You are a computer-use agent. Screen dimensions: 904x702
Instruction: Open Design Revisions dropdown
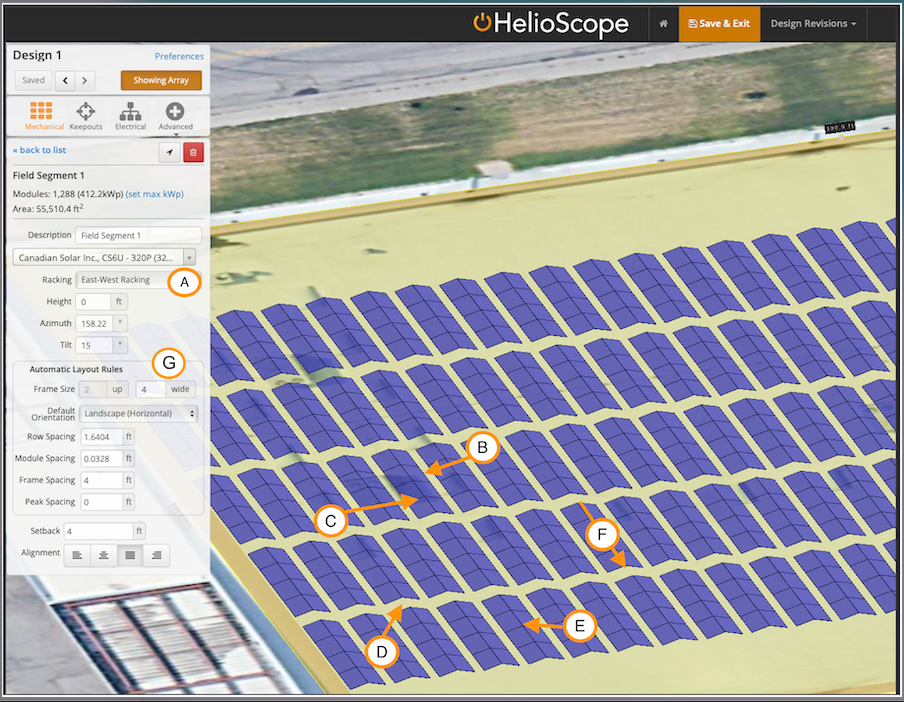pyautogui.click(x=813, y=24)
